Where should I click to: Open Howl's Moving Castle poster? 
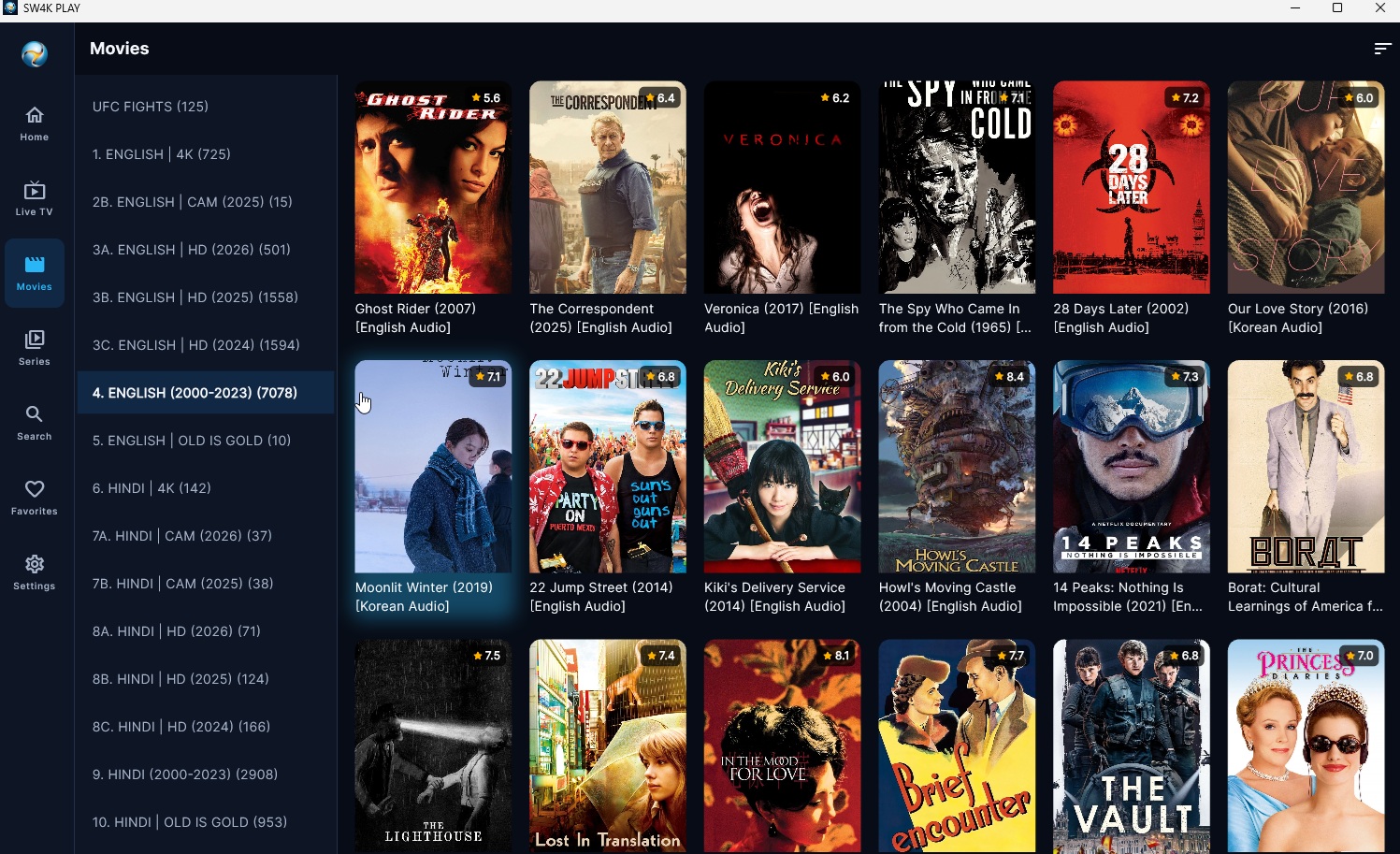pos(957,467)
